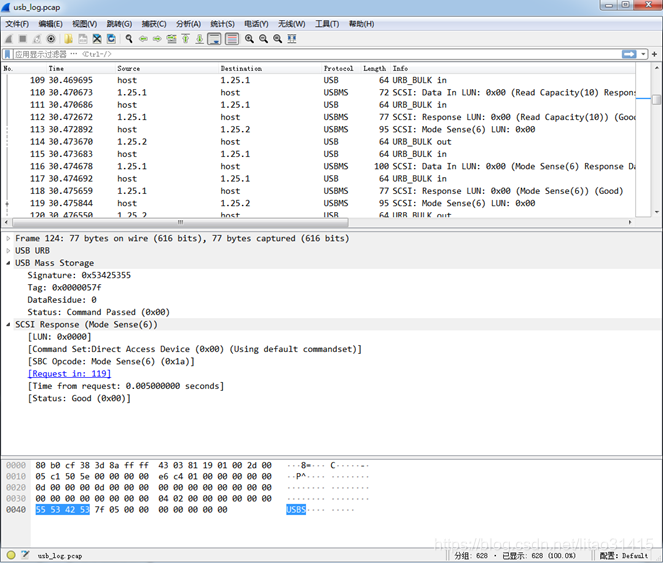Open the 无线(W) menu
Image resolution: width=663 pixels, height=563 pixels.
pyautogui.click(x=292, y=24)
